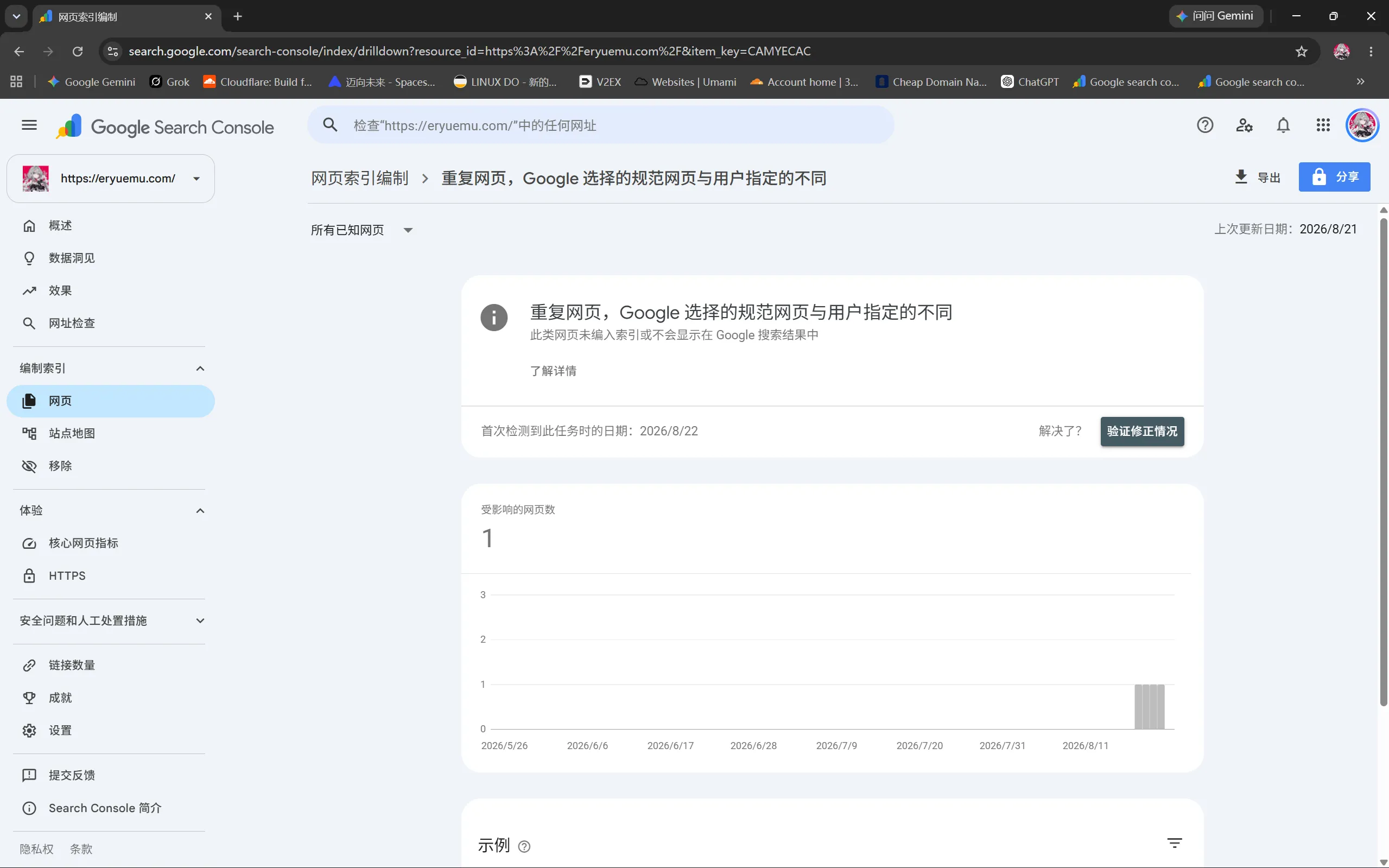Bookmark this page with the star icon
1389x868 pixels.
(1301, 52)
